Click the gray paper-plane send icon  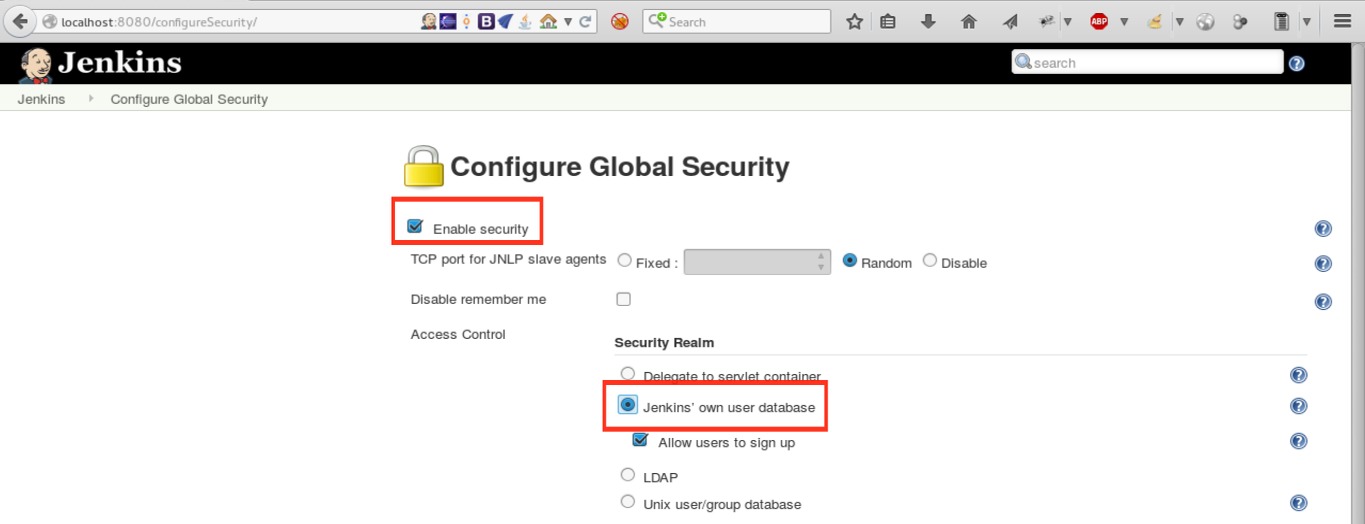1010,21
